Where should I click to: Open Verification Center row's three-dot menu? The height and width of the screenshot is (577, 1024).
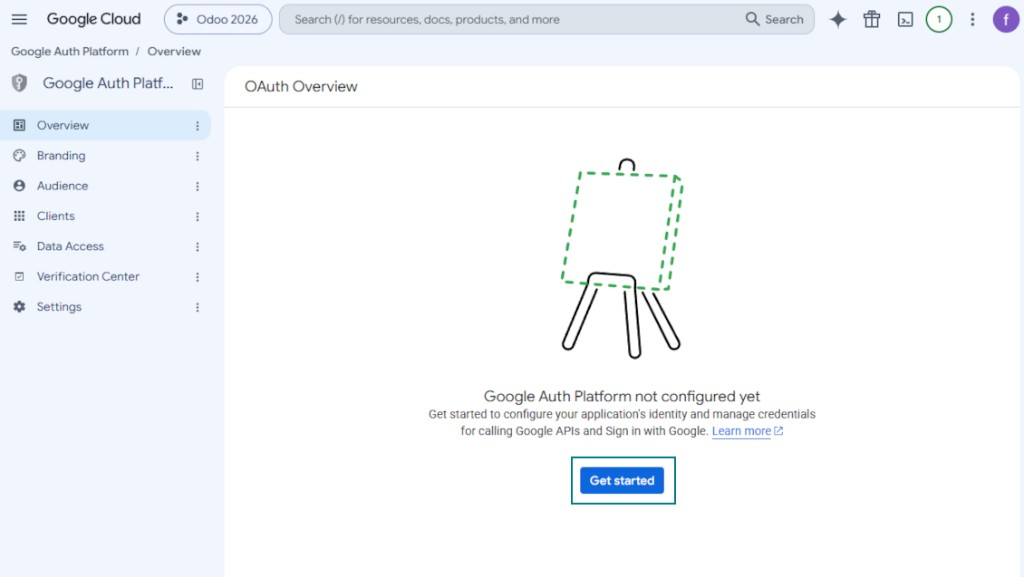coord(197,277)
